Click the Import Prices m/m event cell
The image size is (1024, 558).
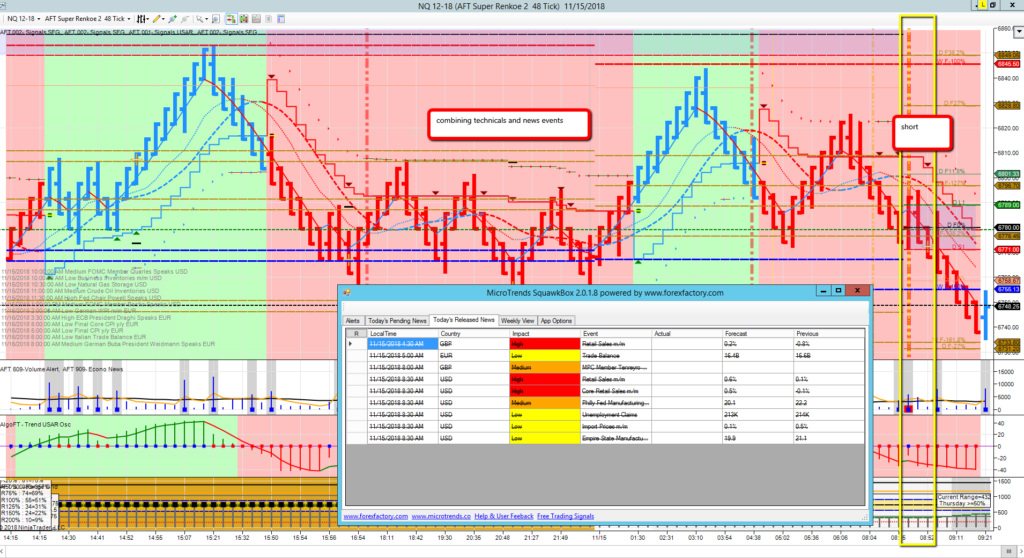click(616, 426)
